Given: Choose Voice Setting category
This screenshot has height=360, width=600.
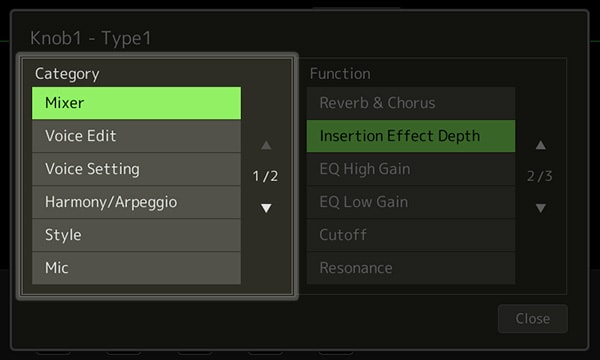Looking at the screenshot, I should (136, 169).
